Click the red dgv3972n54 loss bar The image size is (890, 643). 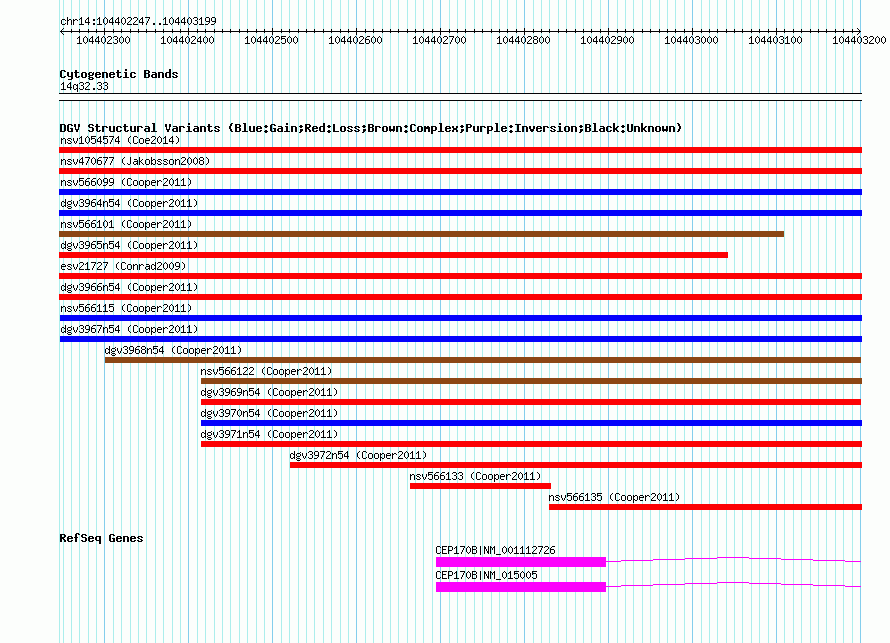coord(576,465)
